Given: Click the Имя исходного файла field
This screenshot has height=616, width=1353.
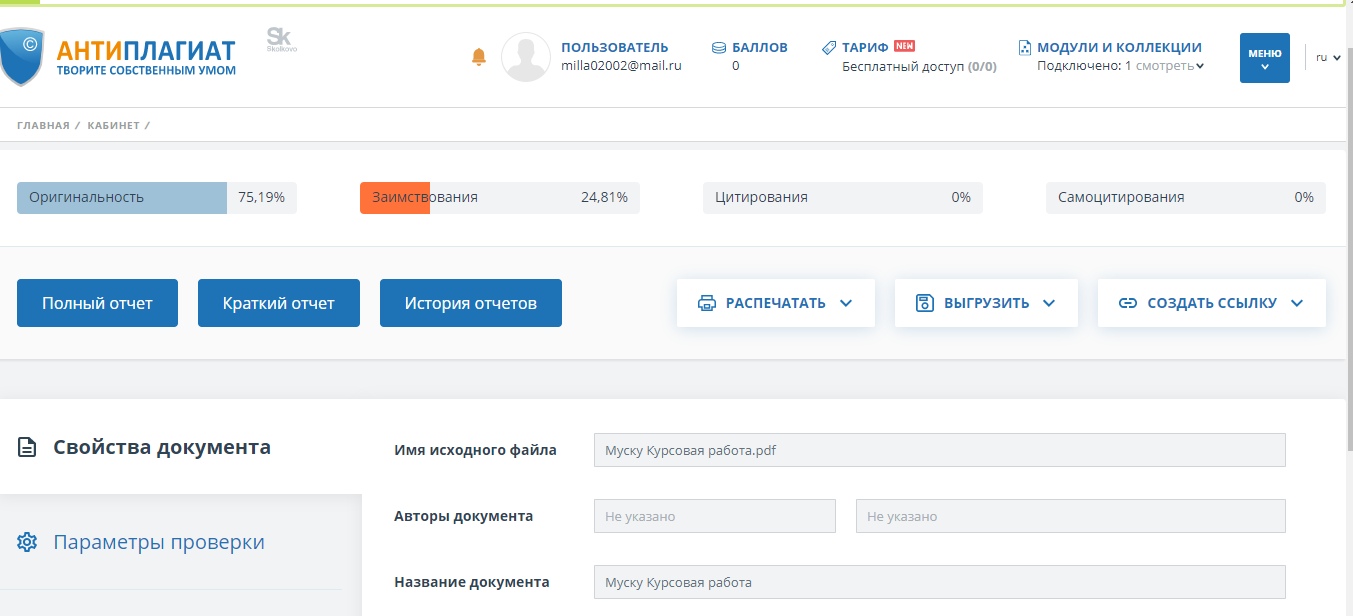Looking at the screenshot, I should (x=938, y=450).
